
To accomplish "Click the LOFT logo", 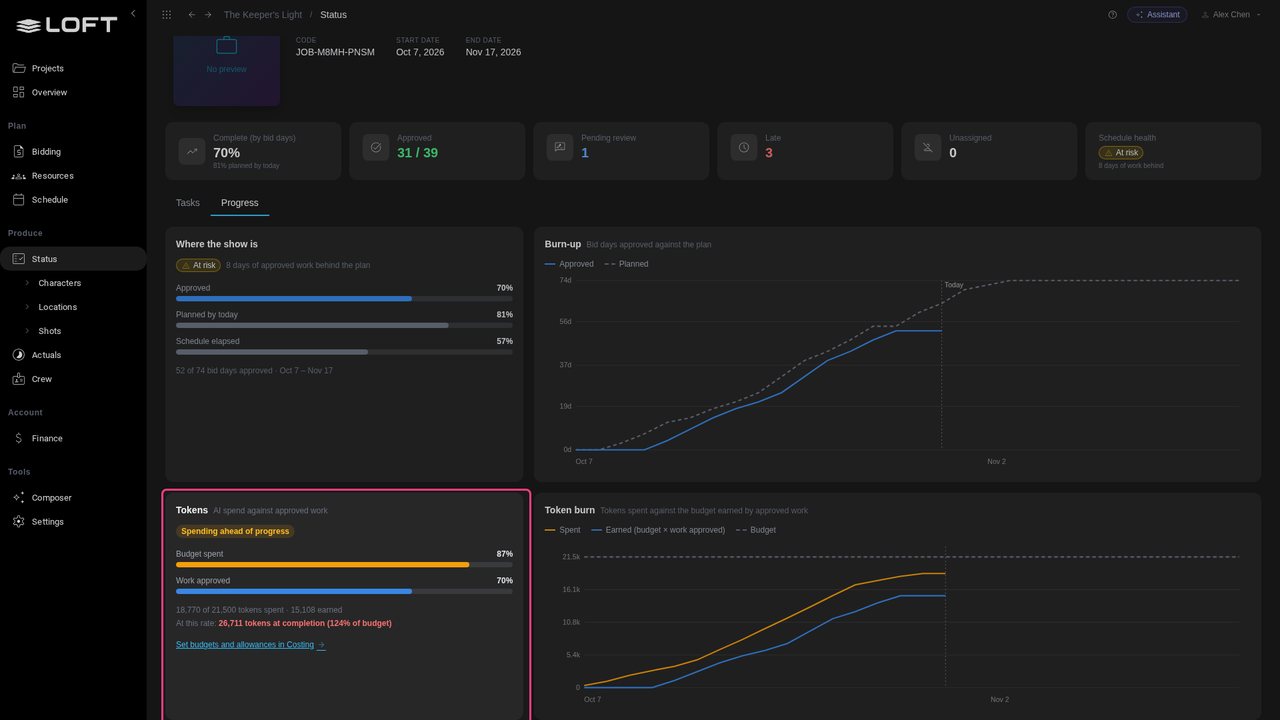I will click(67, 25).
